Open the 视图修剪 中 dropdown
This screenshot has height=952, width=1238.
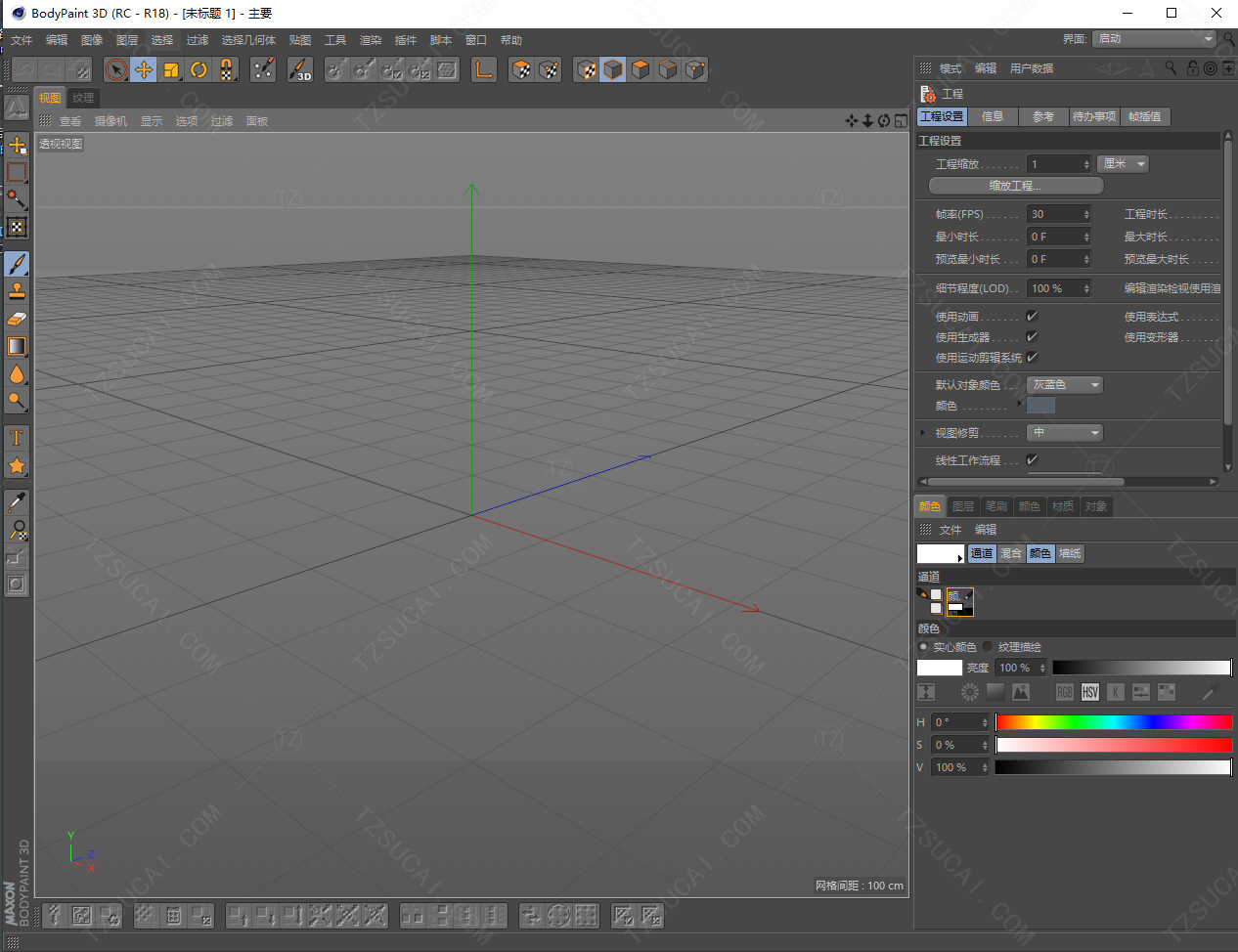1065,432
